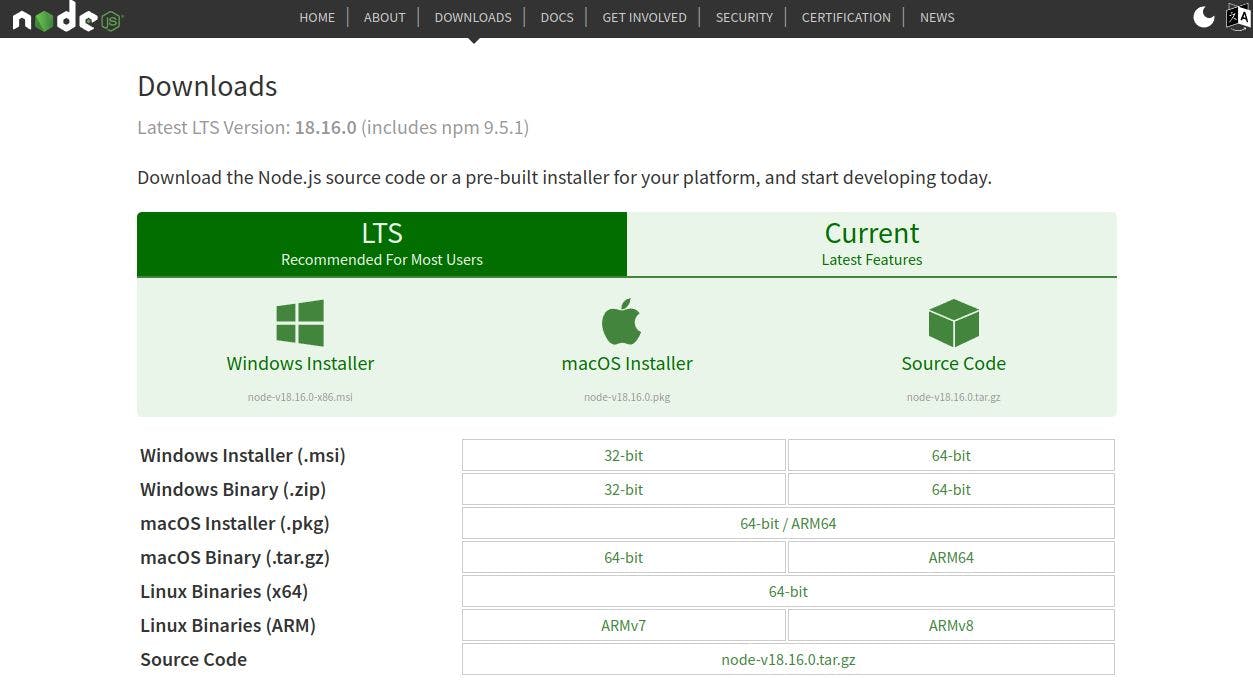The width and height of the screenshot is (1253, 694).
Task: Click node-v18.16.0.tar.gz source code row link
Action: click(x=788, y=659)
